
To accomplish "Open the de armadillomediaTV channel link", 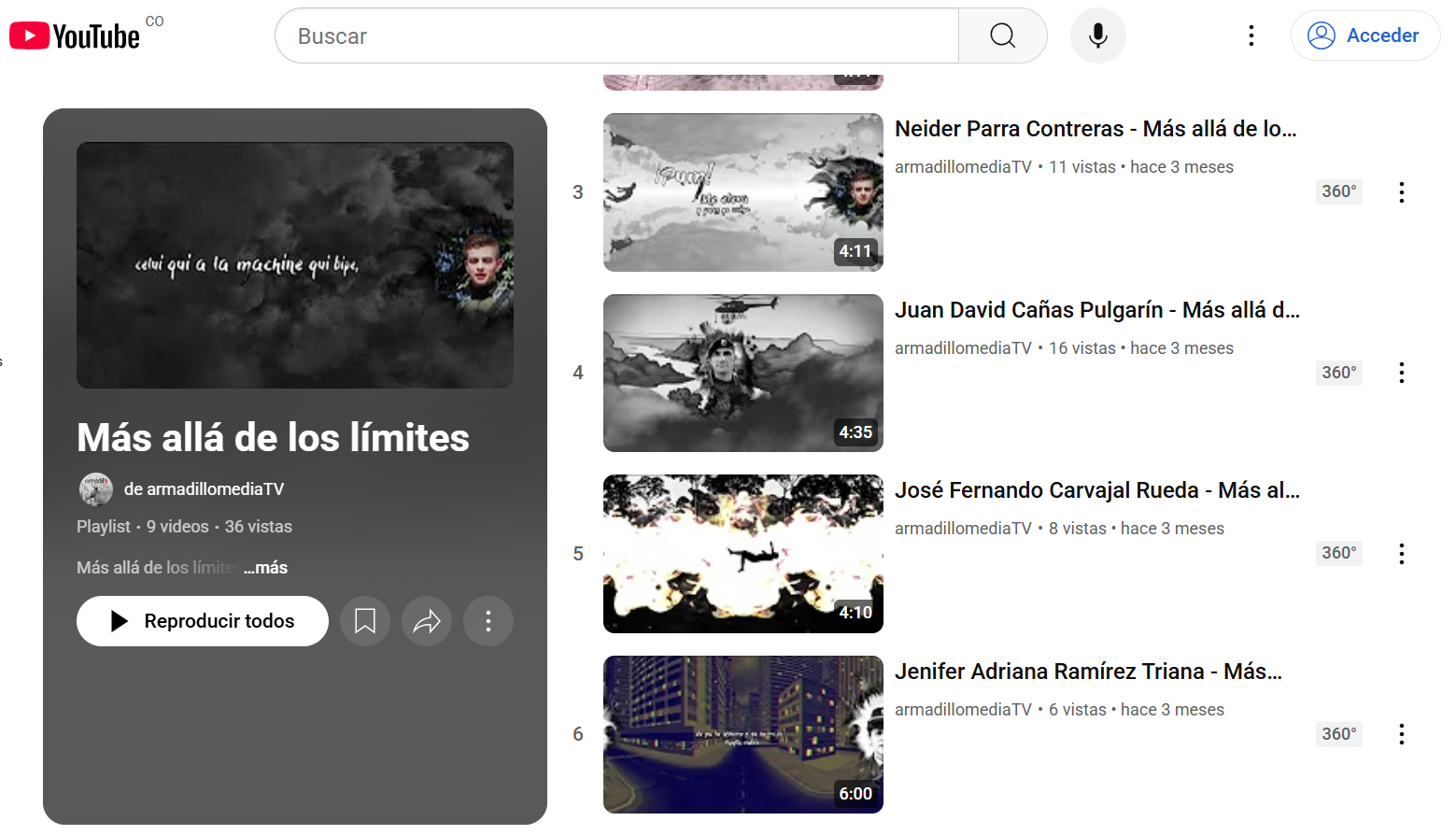I will coord(204,489).
